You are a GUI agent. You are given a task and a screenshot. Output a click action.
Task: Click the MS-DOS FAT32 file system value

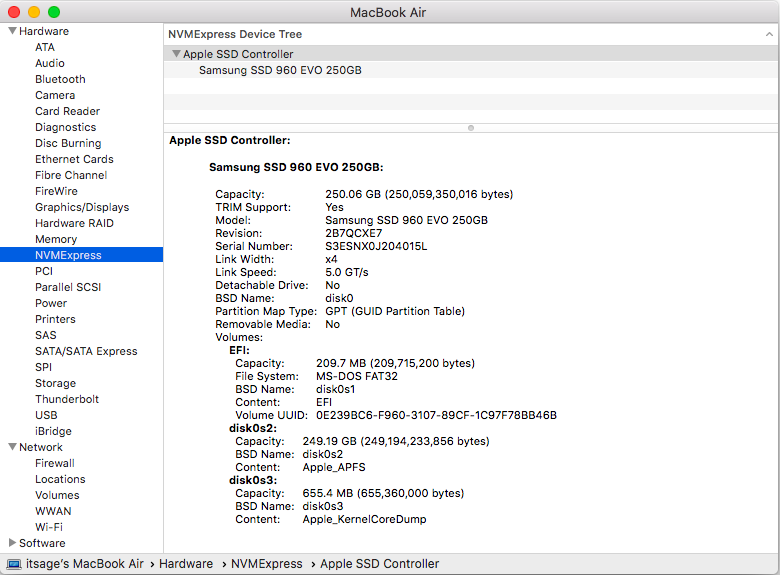(x=357, y=377)
